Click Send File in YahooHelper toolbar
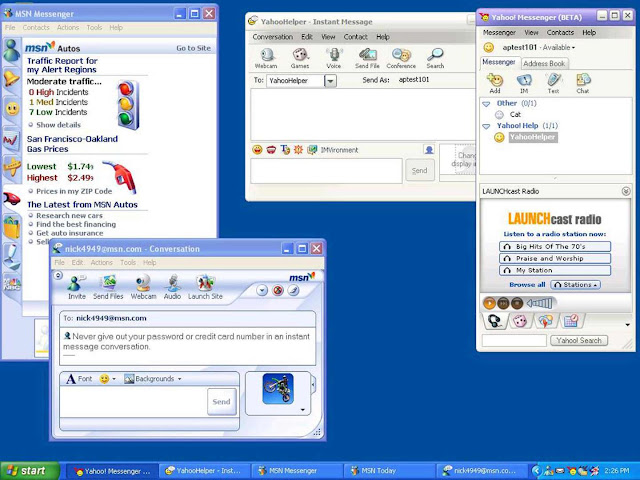640x480 pixels. click(x=367, y=58)
